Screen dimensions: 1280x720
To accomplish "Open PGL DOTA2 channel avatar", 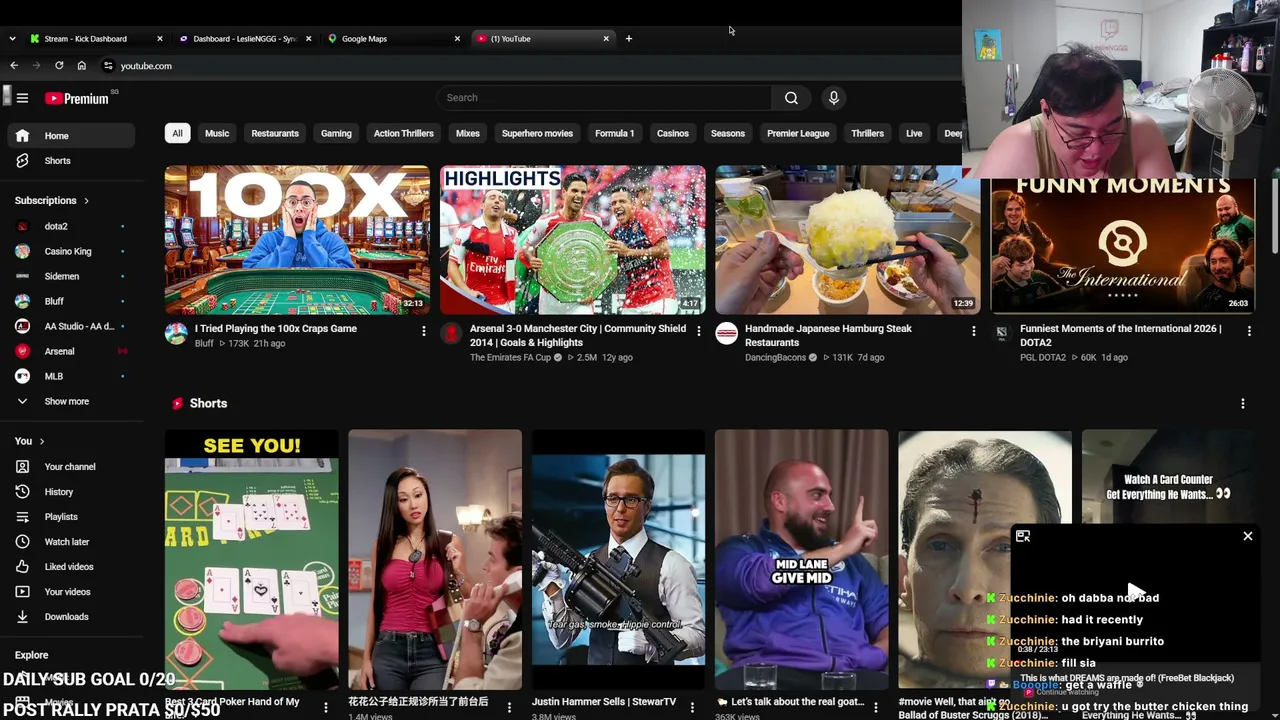I will tap(1001, 334).
